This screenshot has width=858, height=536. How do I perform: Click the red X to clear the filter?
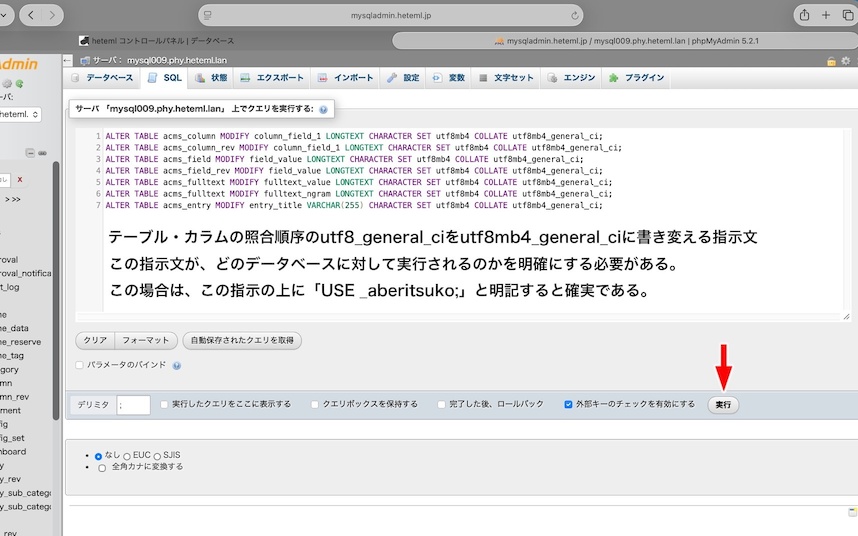tap(20, 179)
